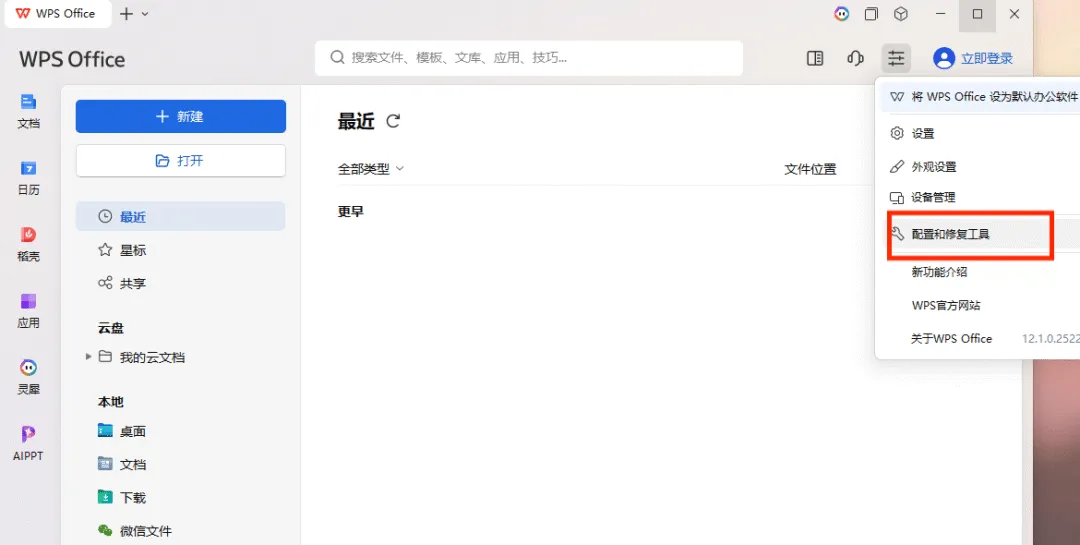Click the 文件位置 column header
The image size is (1080, 545).
(x=810, y=169)
